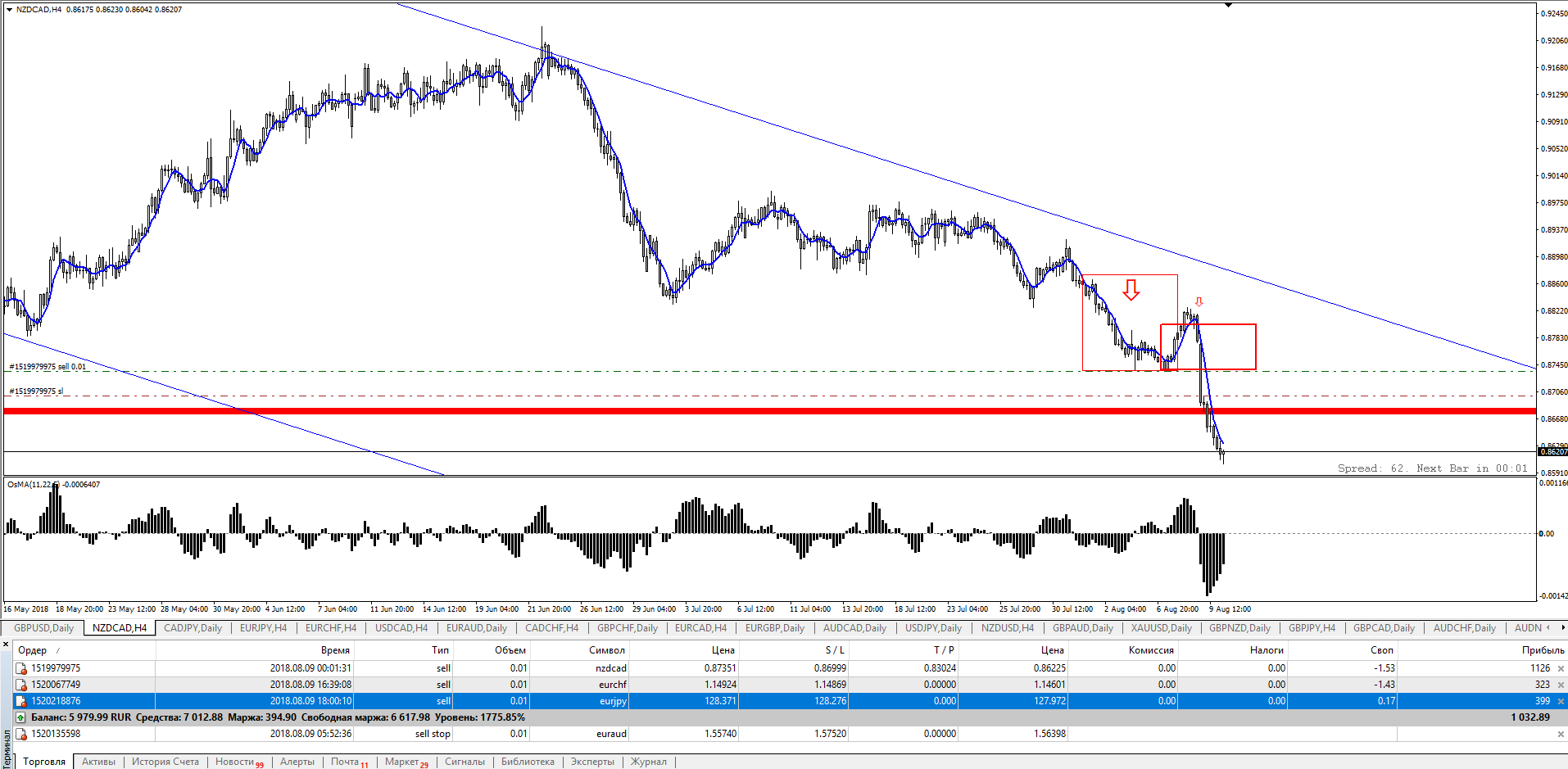Viewport: 1568px width, 769px height.
Task: Switch to GBPCAD,Daily chart tab
Action: tap(1384, 628)
